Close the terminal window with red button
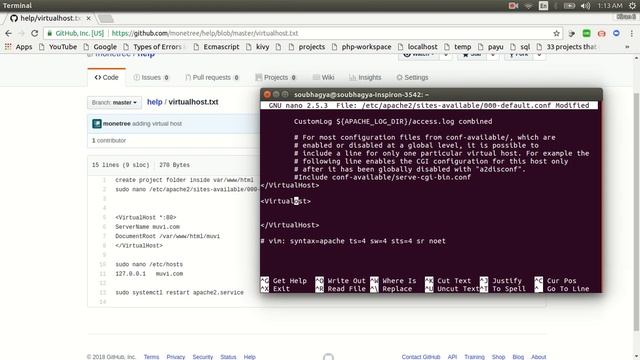This screenshot has height=360, width=640. tap(267, 94)
